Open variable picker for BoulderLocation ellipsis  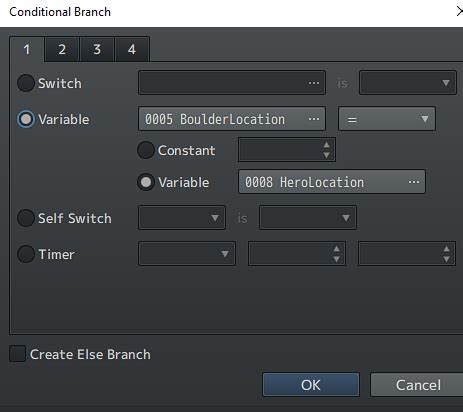point(314,119)
